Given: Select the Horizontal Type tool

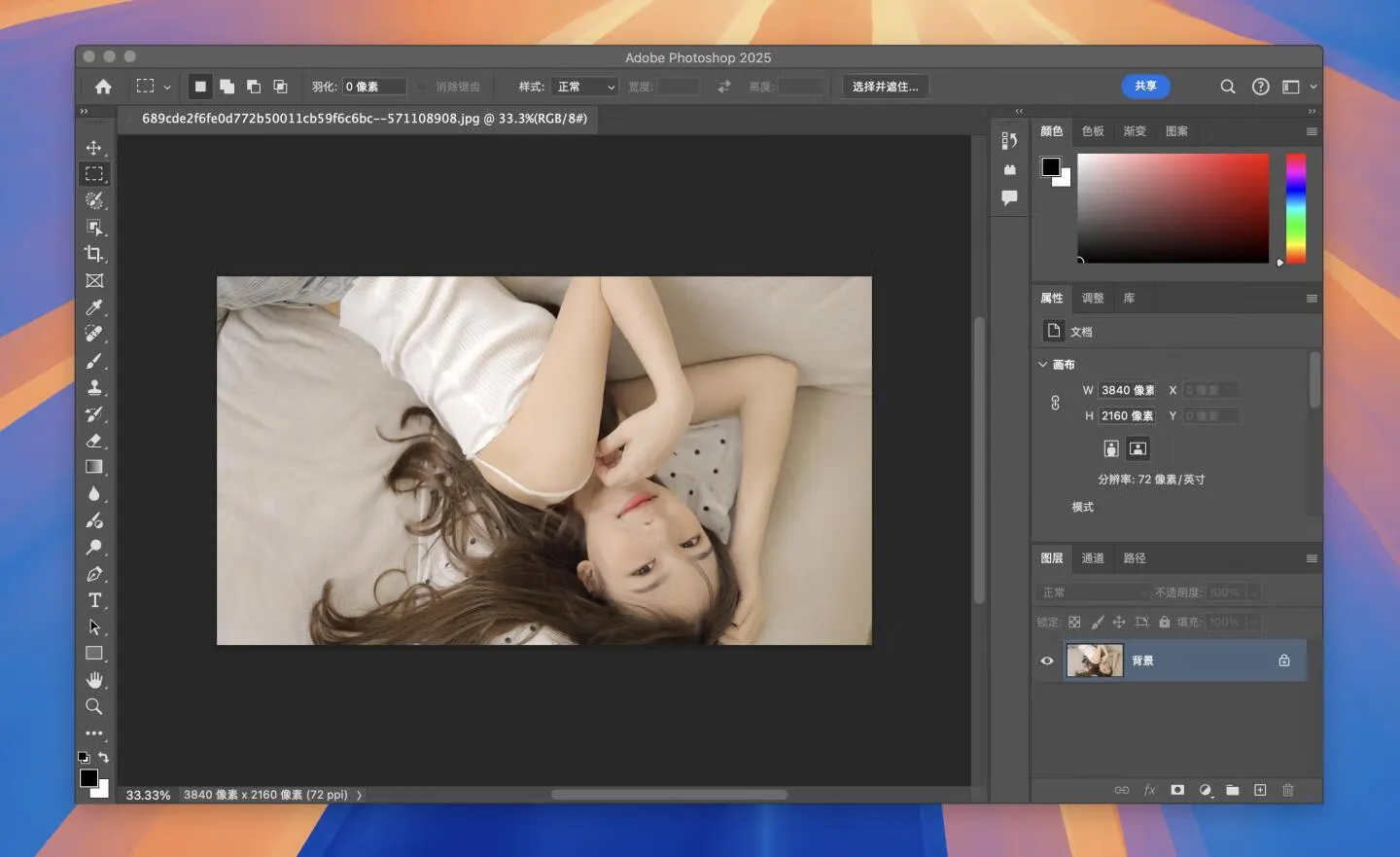Looking at the screenshot, I should pos(94,600).
